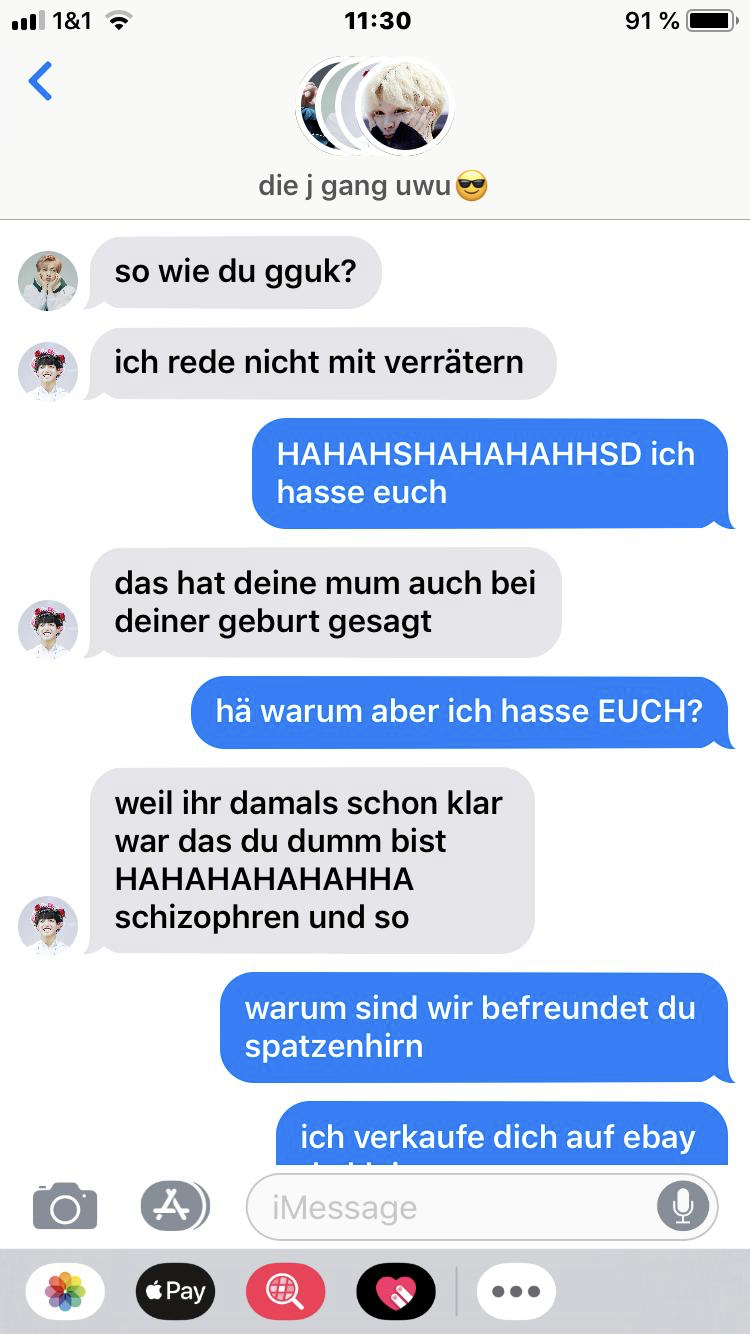The image size is (750, 1334).
Task: Tap the 'das hat deine mum' message bubble
Action: point(324,602)
